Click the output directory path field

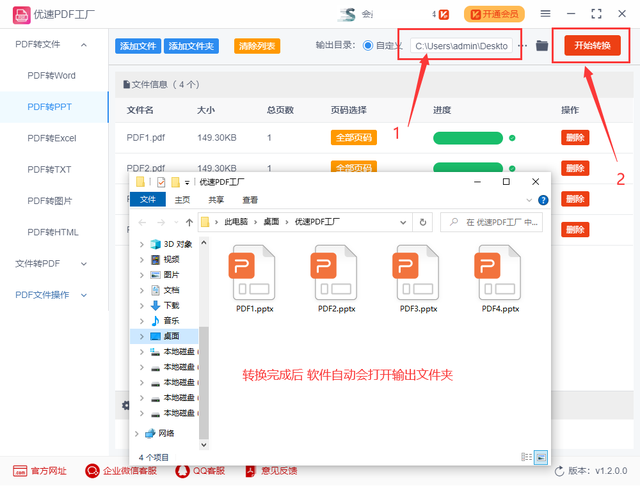coord(462,46)
